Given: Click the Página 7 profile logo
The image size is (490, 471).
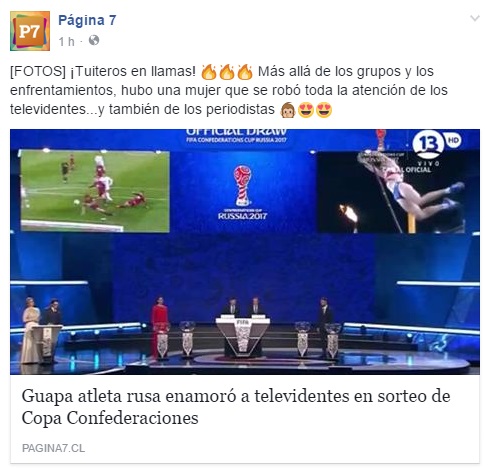Looking at the screenshot, I should click(x=30, y=31).
